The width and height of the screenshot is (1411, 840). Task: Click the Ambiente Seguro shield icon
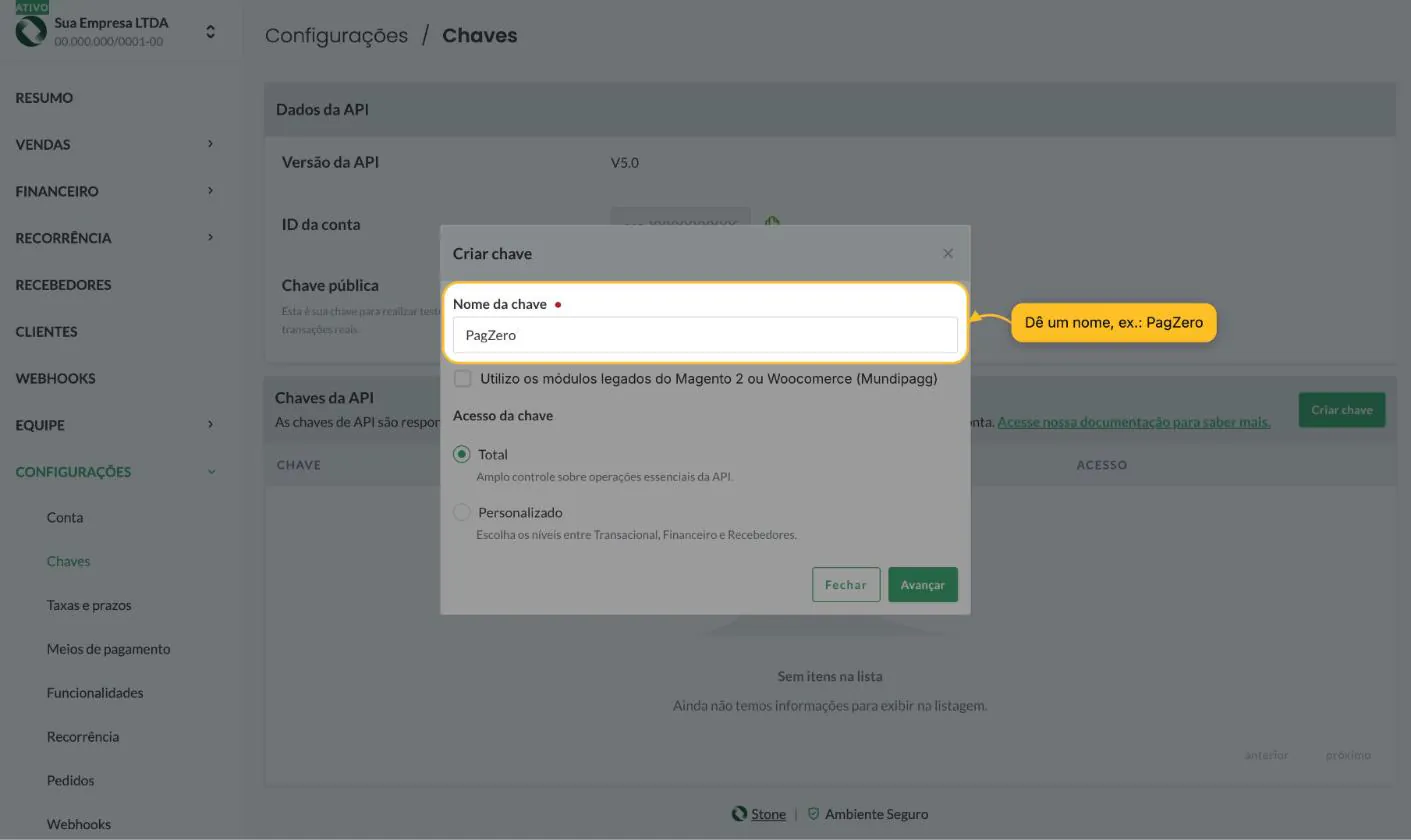(x=813, y=814)
